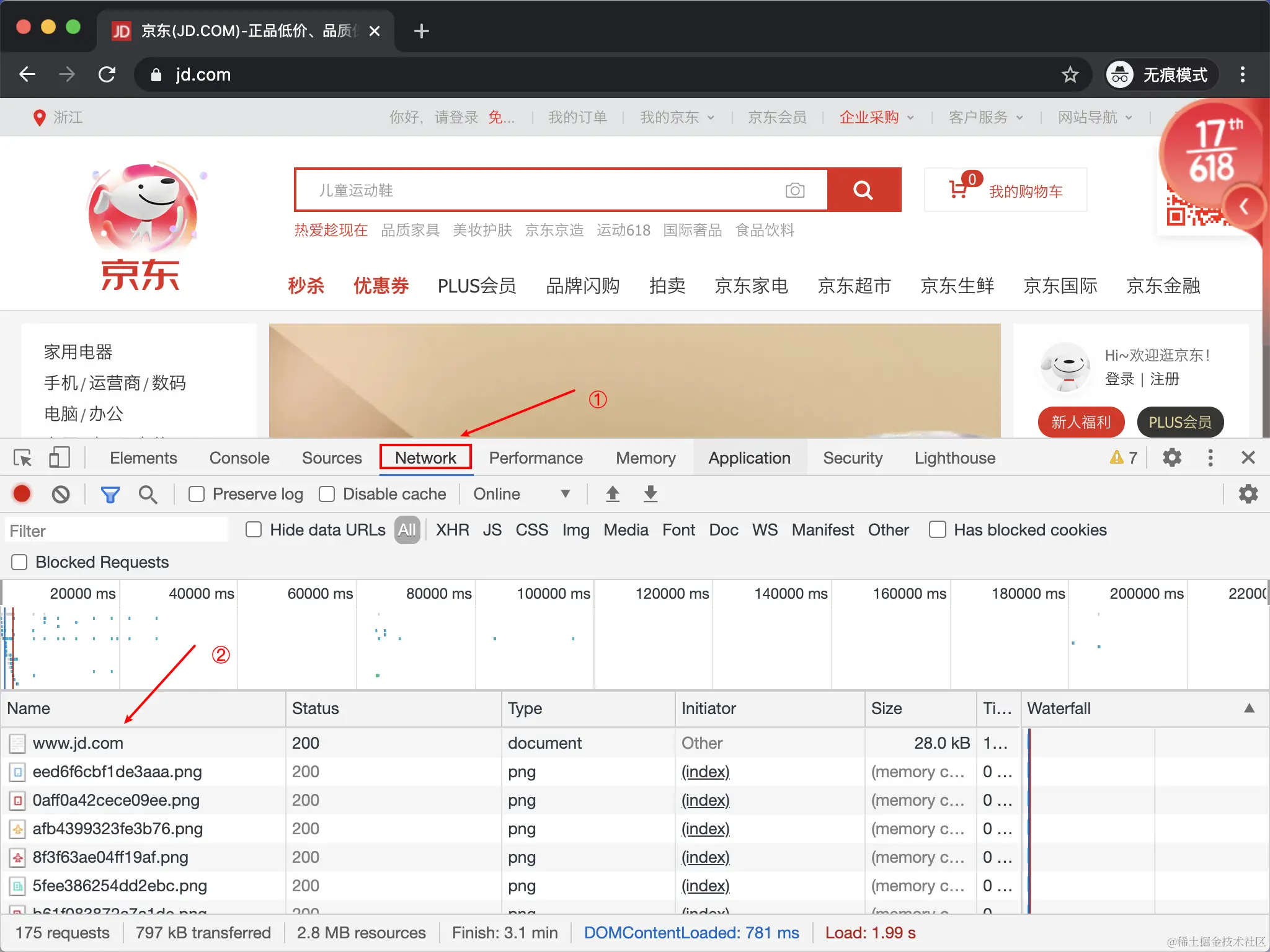The width and height of the screenshot is (1270, 952).
Task: Open the Online throttling dropdown
Action: [x=521, y=494]
